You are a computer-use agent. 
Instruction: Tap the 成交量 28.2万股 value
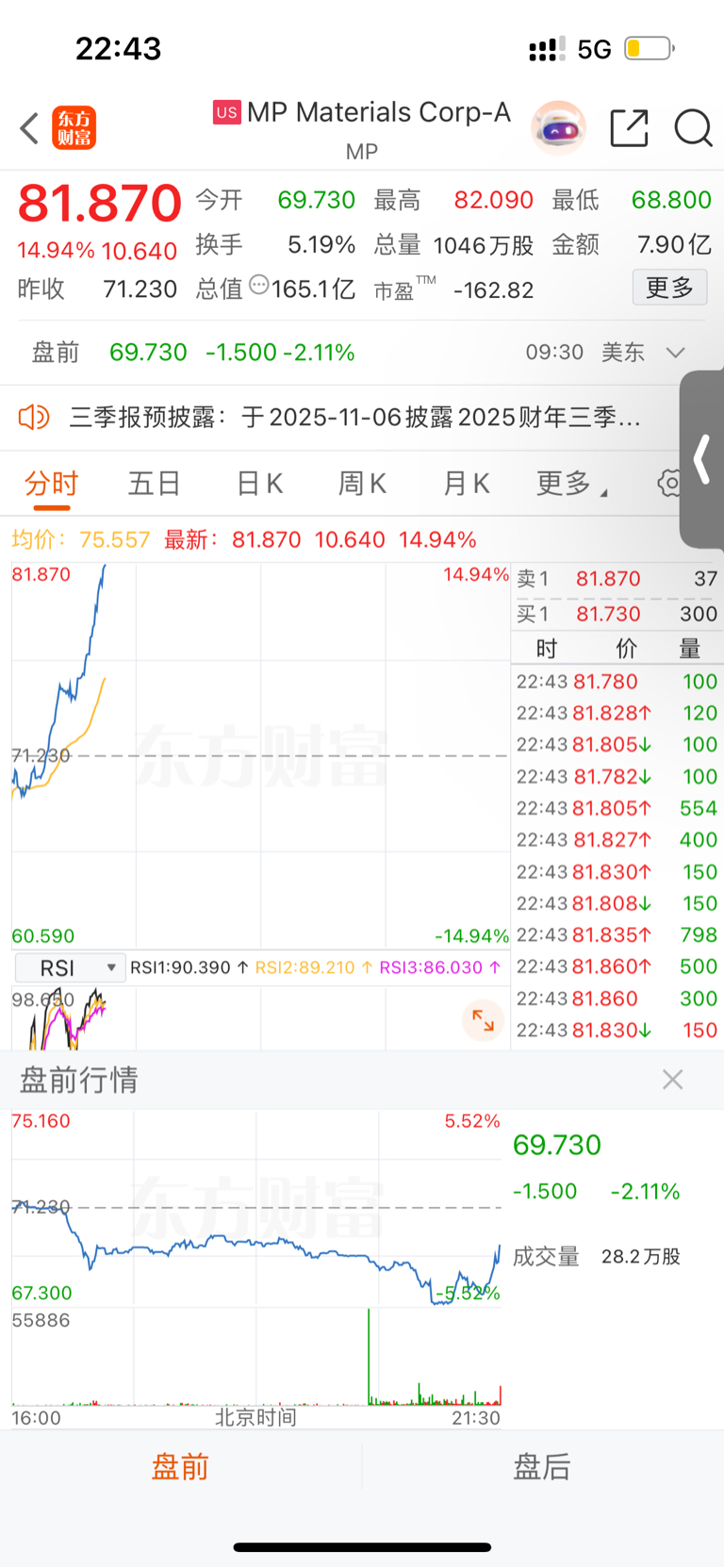597,1257
